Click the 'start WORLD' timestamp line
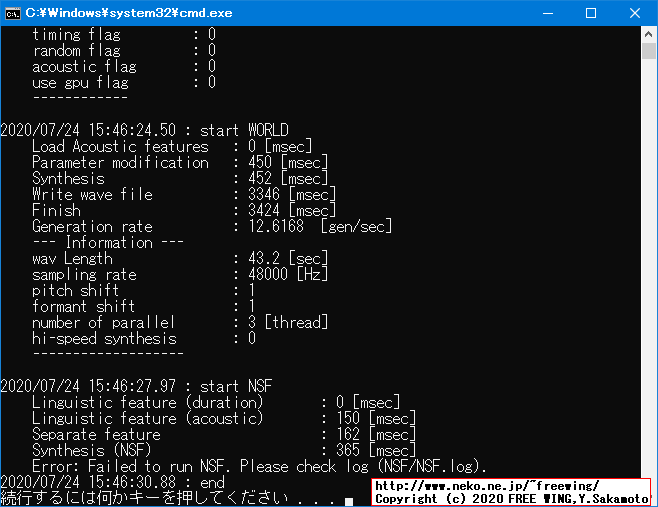This screenshot has height=507, width=658. click(x=145, y=130)
